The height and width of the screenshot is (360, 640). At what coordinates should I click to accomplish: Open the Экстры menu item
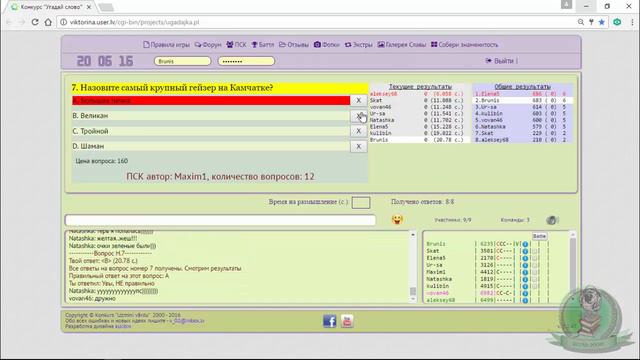(x=359, y=44)
